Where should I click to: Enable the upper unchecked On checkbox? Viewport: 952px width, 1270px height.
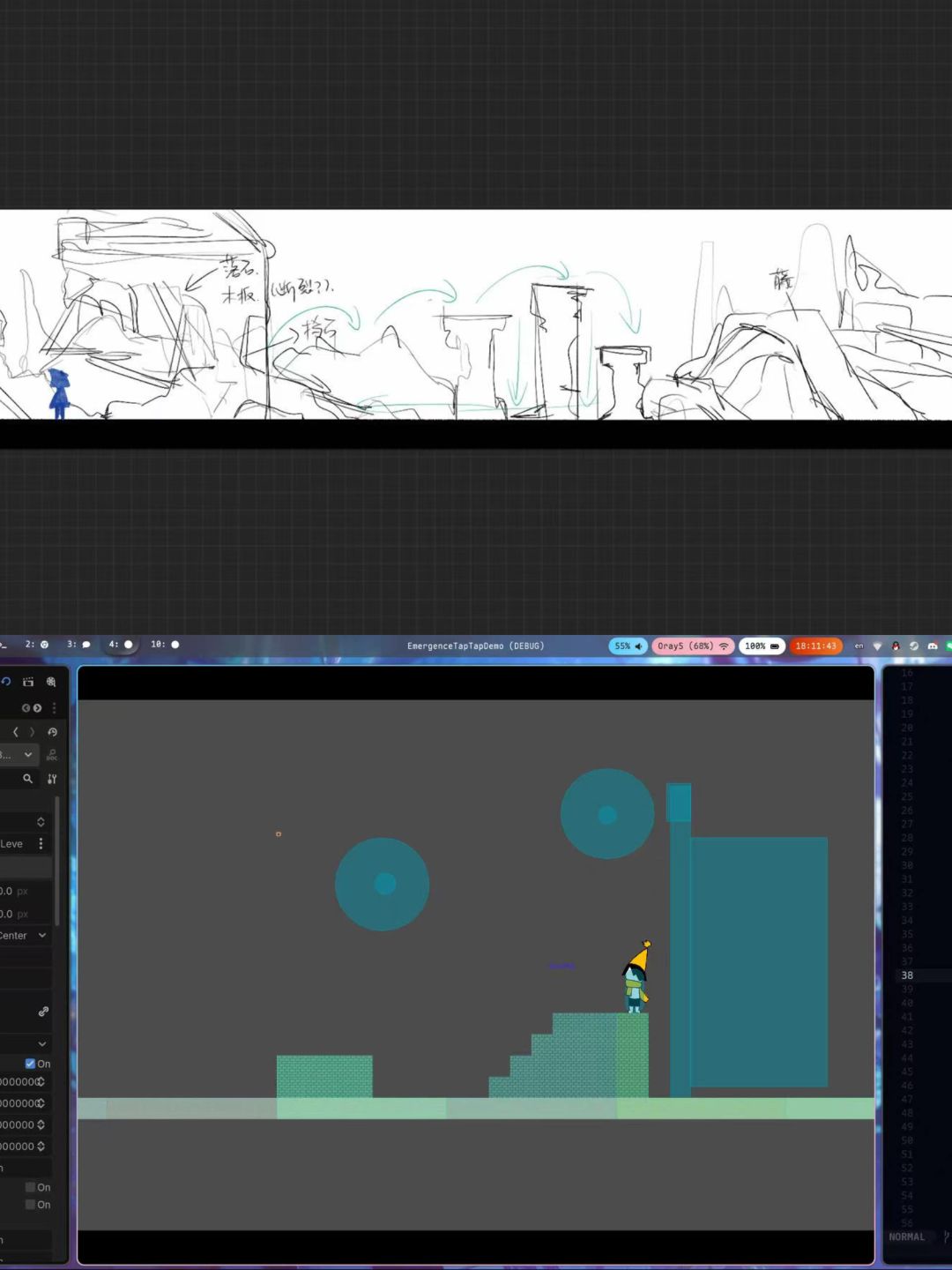pos(30,1187)
